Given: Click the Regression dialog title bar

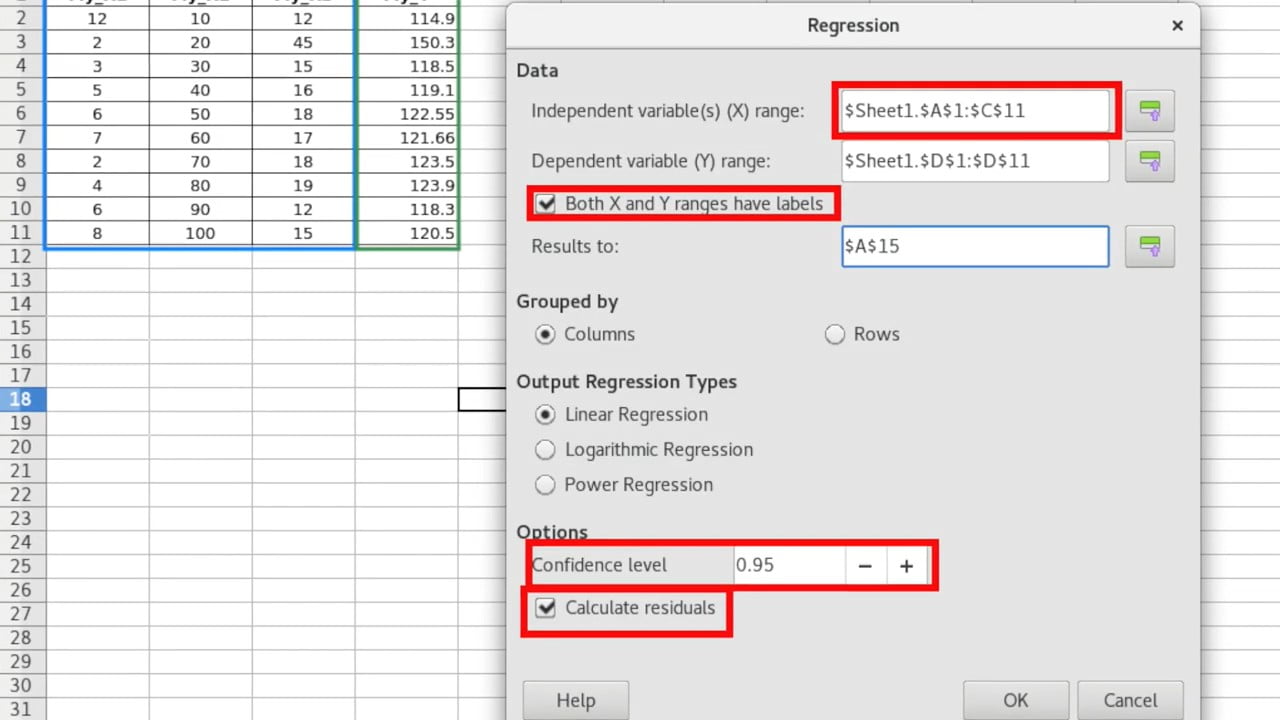Looking at the screenshot, I should [x=852, y=25].
